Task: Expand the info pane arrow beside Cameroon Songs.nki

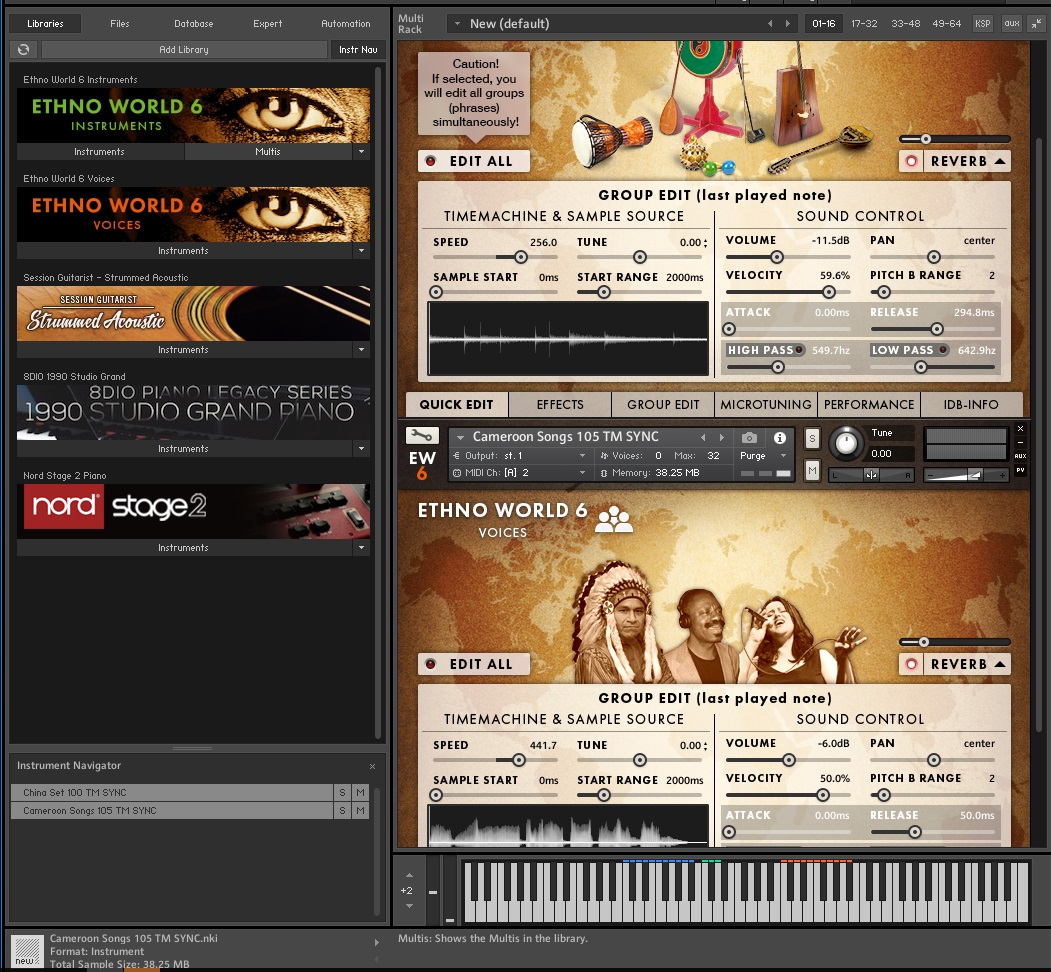Action: [376, 943]
